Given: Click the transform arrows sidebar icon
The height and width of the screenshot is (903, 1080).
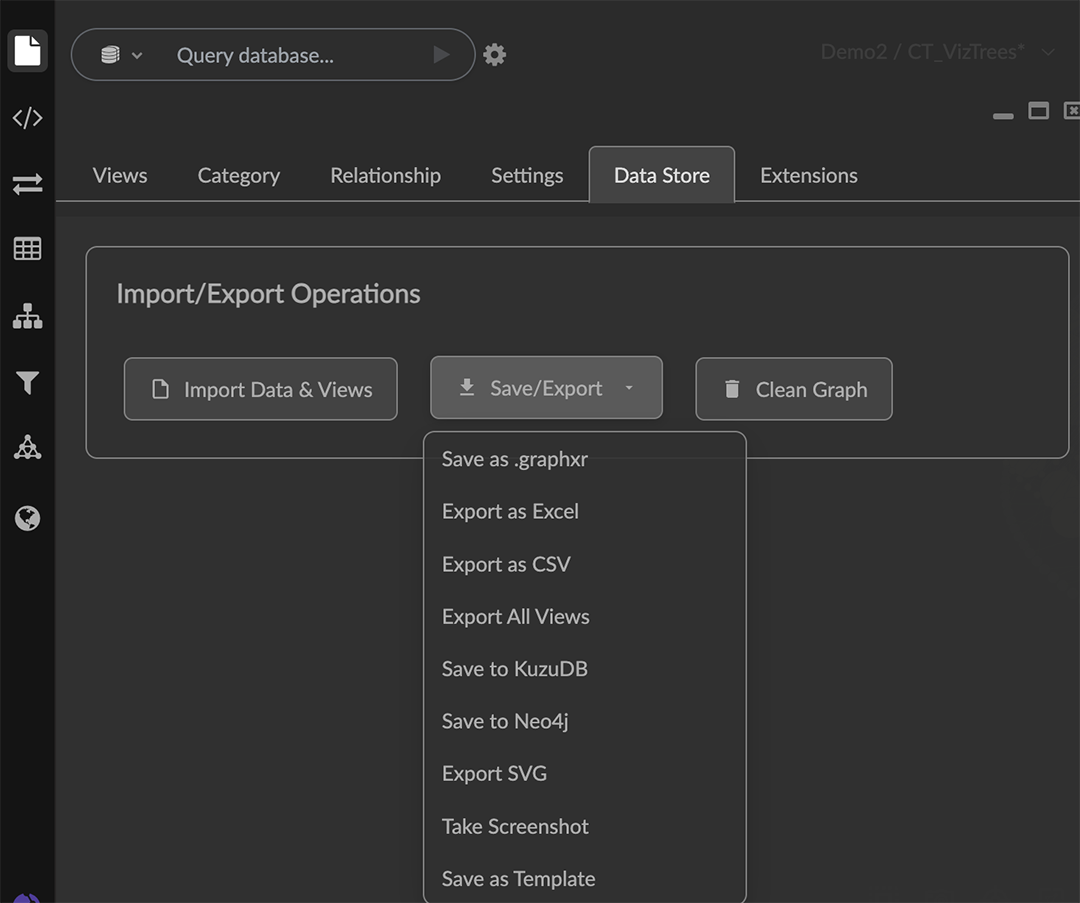Looking at the screenshot, I should coord(27,184).
